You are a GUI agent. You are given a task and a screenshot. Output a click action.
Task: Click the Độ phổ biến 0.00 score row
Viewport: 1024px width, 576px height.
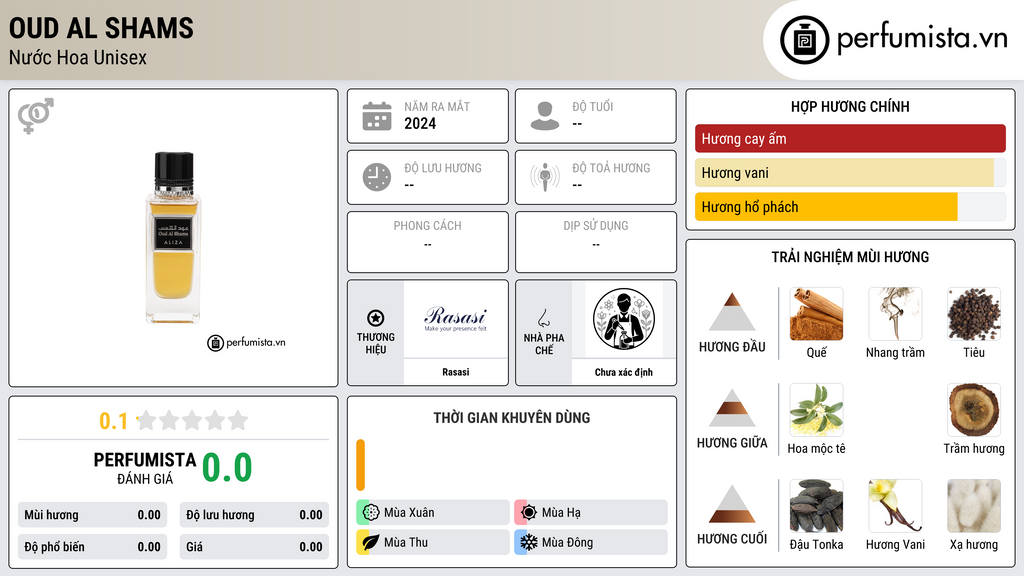[x=92, y=547]
